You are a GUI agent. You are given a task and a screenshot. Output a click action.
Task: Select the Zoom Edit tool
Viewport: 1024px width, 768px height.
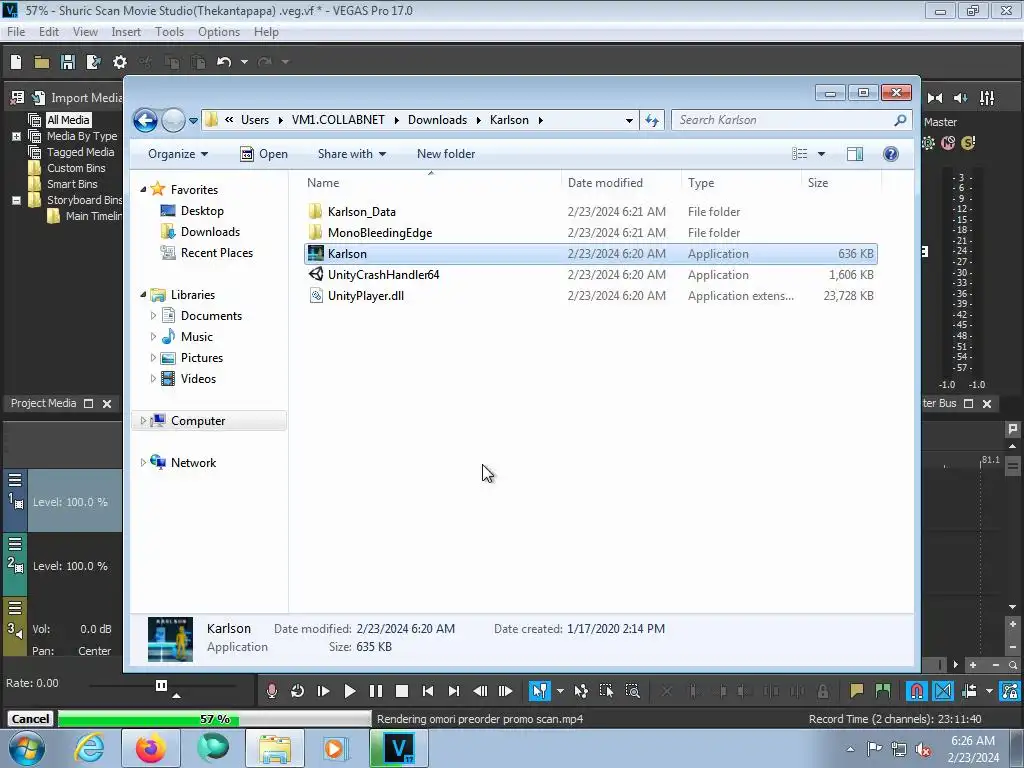tap(632, 691)
